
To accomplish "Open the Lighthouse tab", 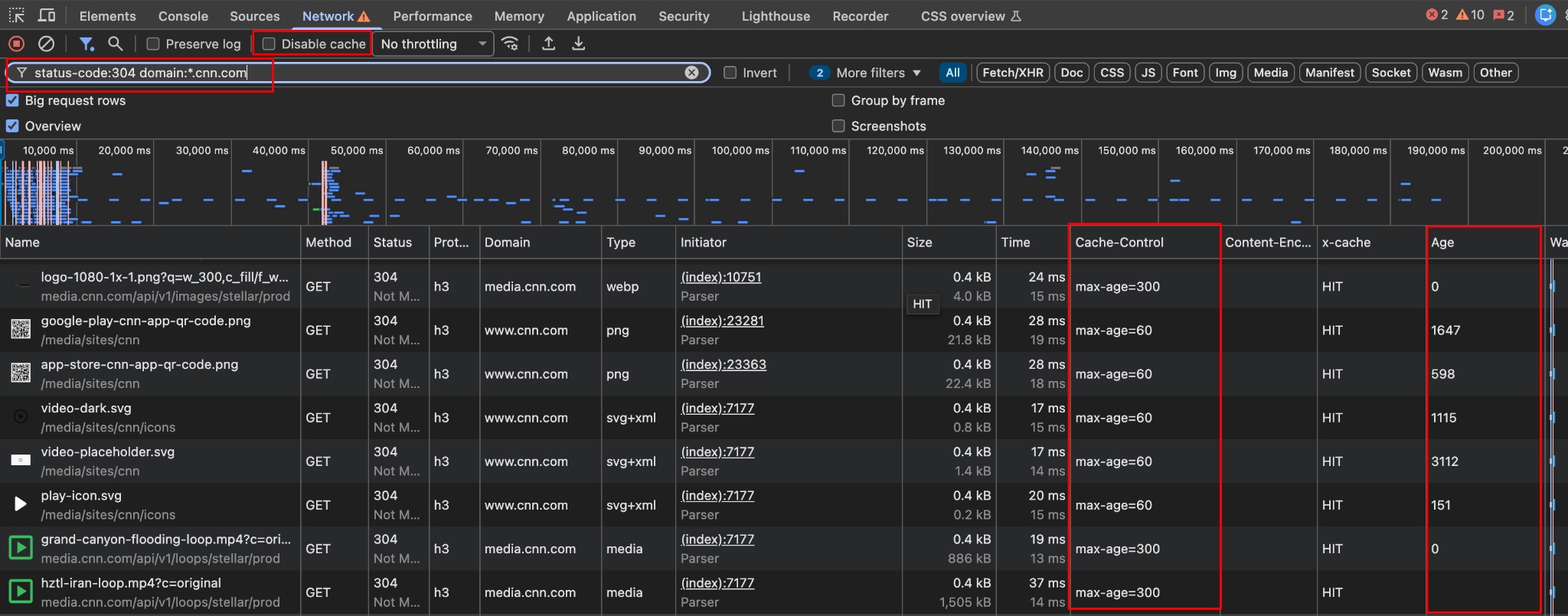I will click(776, 16).
